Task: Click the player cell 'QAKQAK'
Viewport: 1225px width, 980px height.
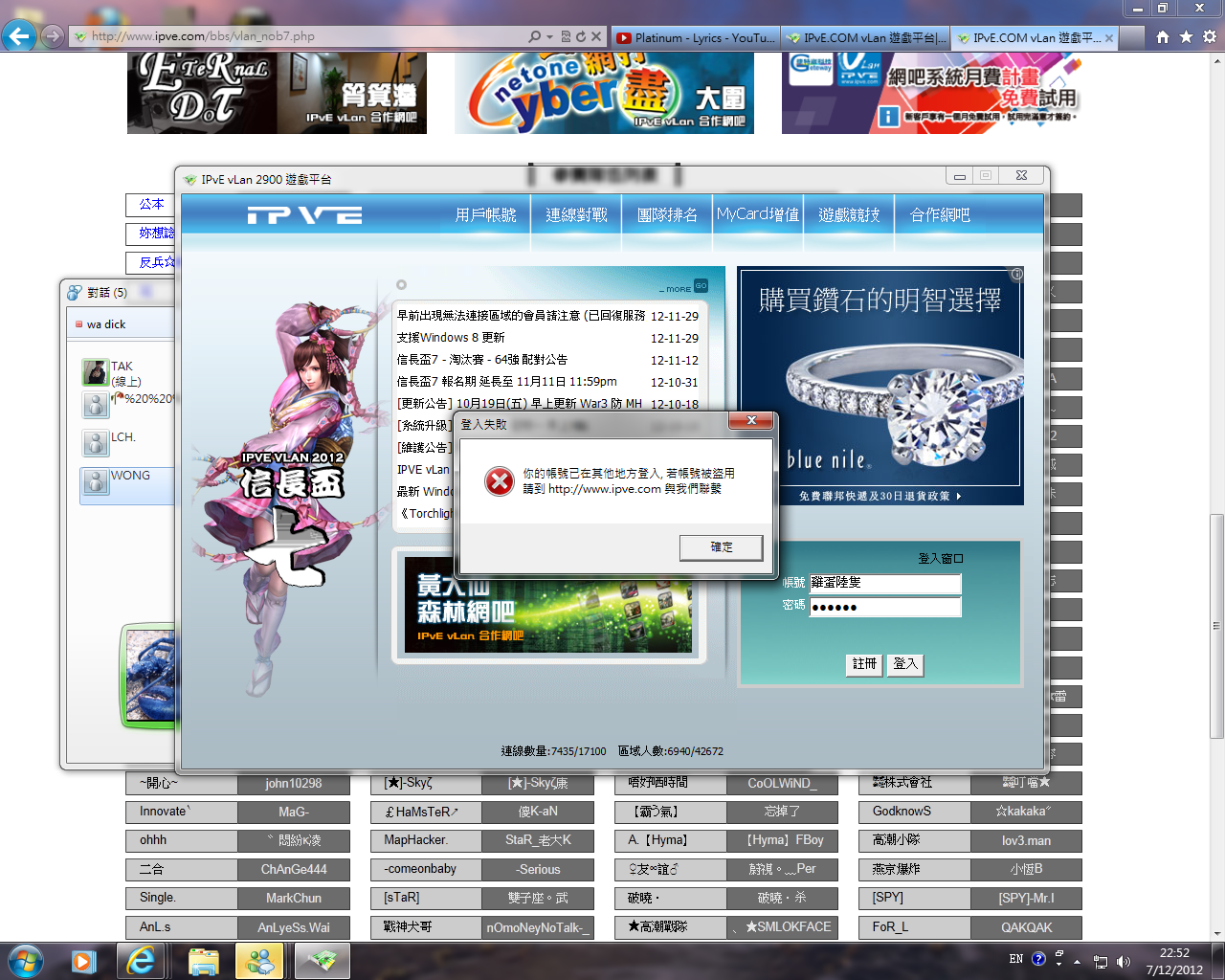Action: point(1026,927)
